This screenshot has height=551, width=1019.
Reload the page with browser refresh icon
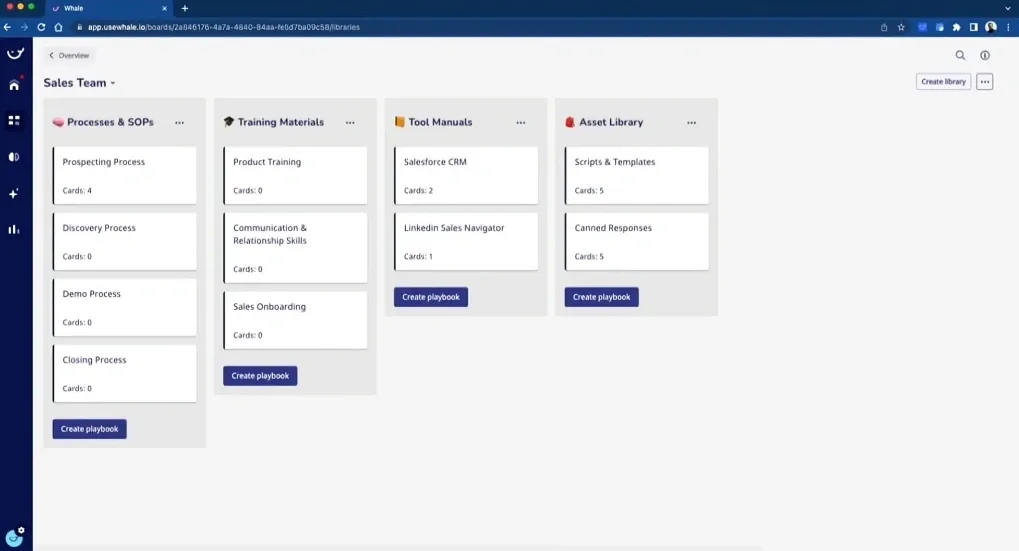point(41,27)
